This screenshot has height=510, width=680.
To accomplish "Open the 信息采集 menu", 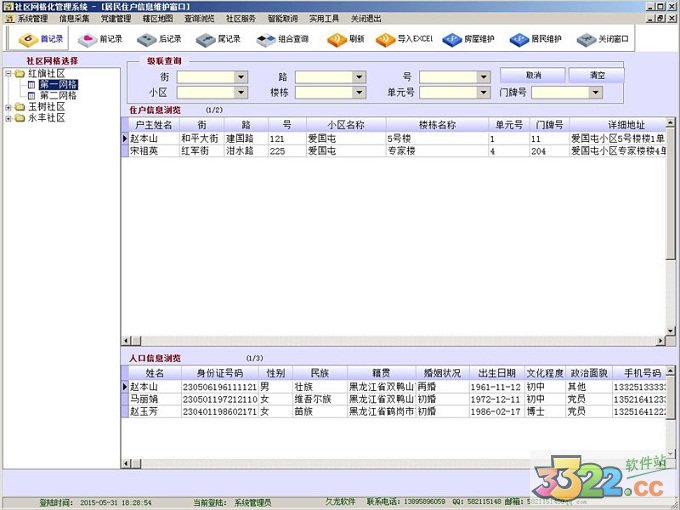I will (74, 18).
